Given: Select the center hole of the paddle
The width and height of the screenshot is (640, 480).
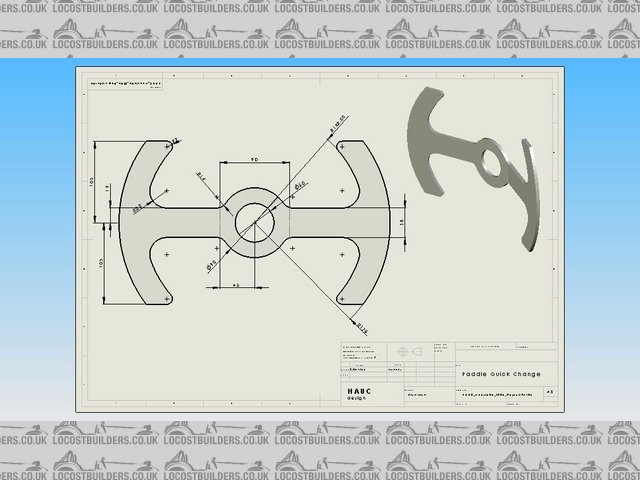Looking at the screenshot, I should 254,221.
